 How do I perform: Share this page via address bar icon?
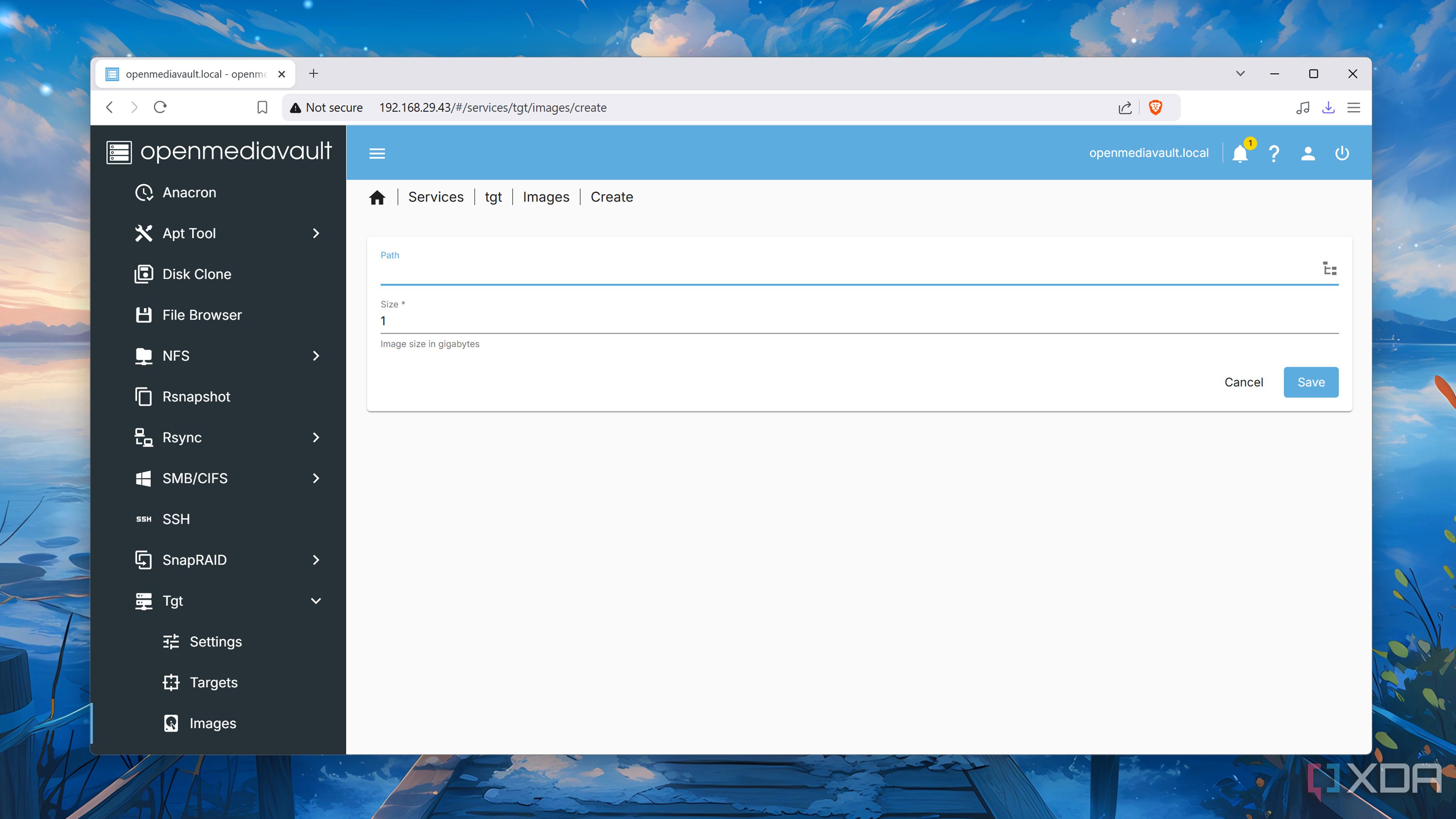click(x=1125, y=107)
